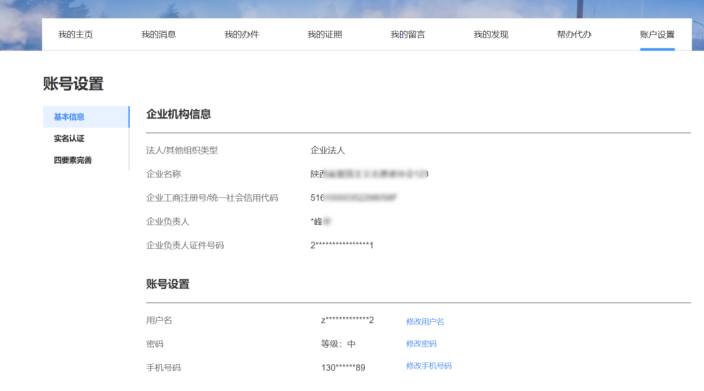Screen dimensions: 704x391
Task: Click the password level 等级：中 text
Action: pos(338,344)
